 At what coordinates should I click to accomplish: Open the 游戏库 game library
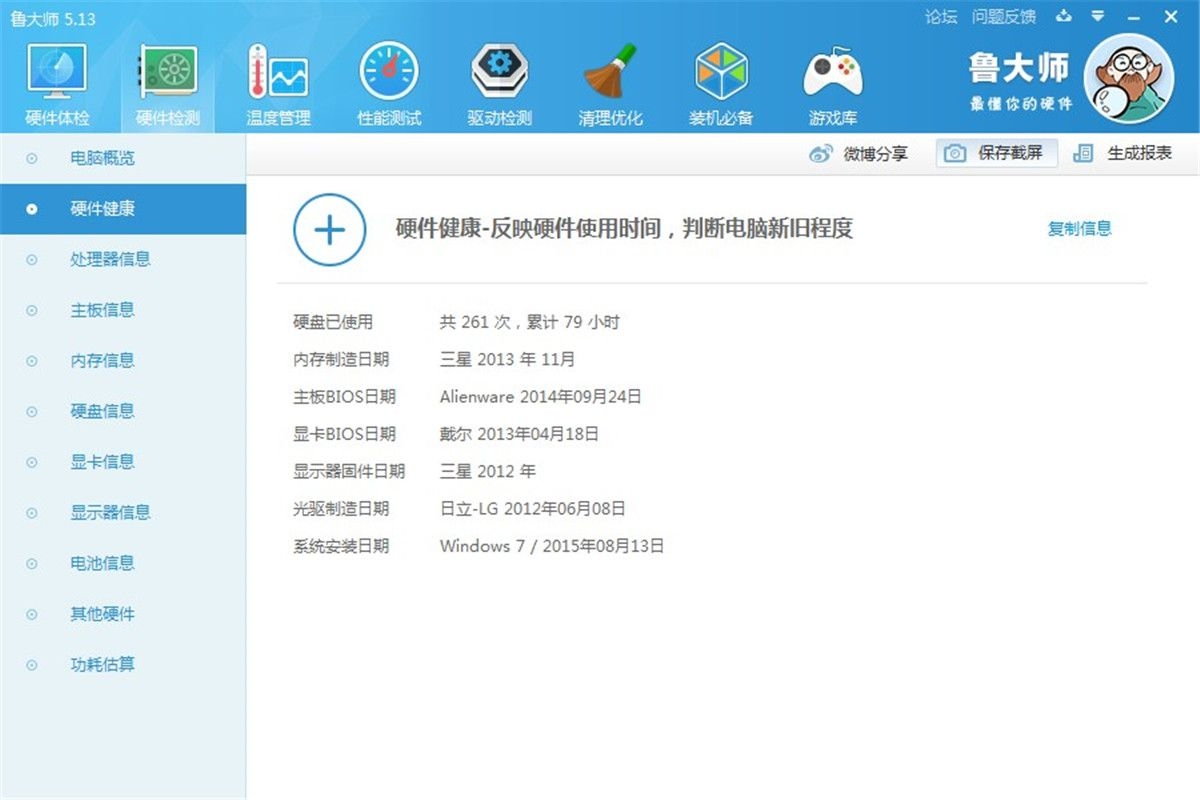tap(832, 85)
